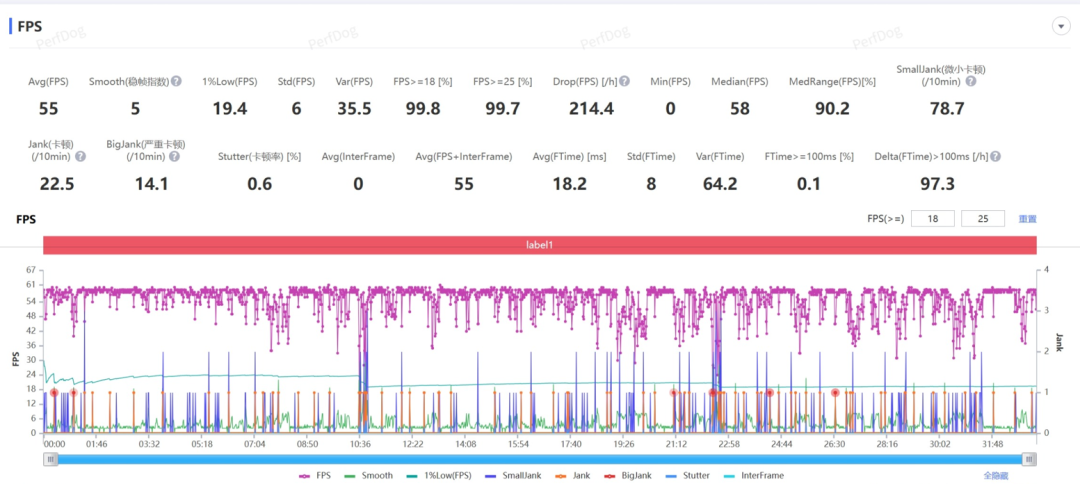The width and height of the screenshot is (1080, 484).
Task: Click the FTime>=100ms [%] label
Action: (809, 157)
